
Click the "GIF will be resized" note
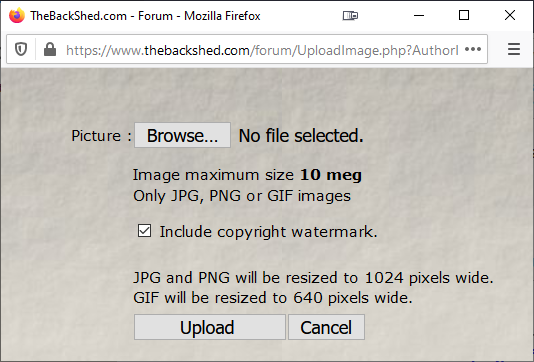click(x=273, y=298)
